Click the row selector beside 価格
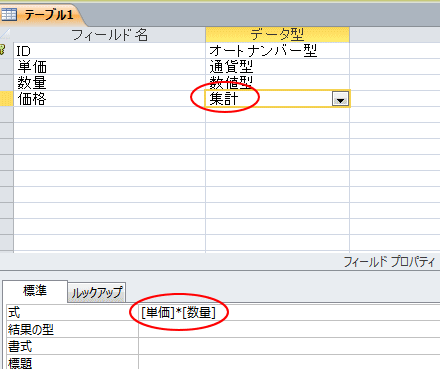The width and height of the screenshot is (440, 369). pos(6,99)
